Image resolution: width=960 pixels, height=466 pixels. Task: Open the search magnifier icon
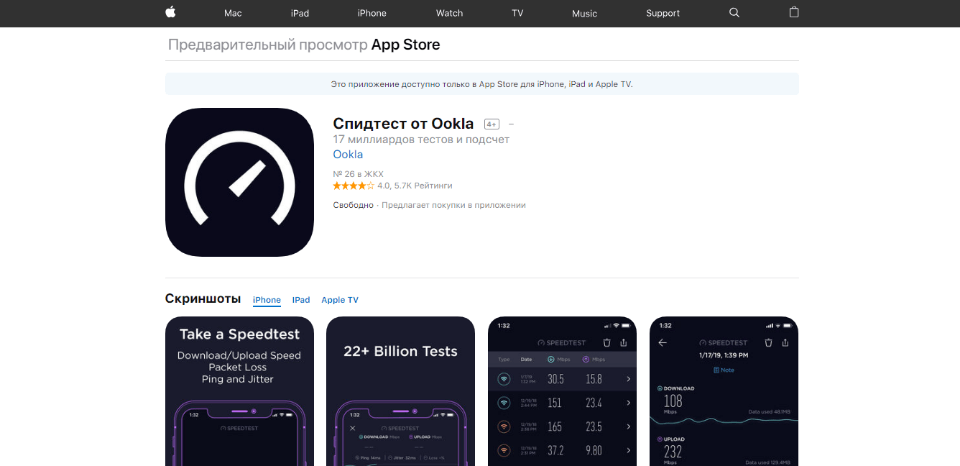[734, 13]
